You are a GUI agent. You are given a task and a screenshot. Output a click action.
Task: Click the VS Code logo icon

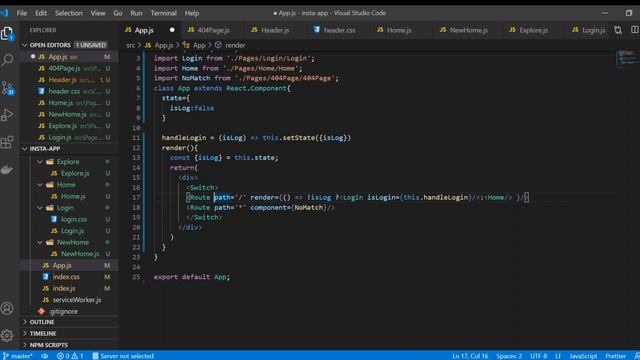click(x=4, y=13)
